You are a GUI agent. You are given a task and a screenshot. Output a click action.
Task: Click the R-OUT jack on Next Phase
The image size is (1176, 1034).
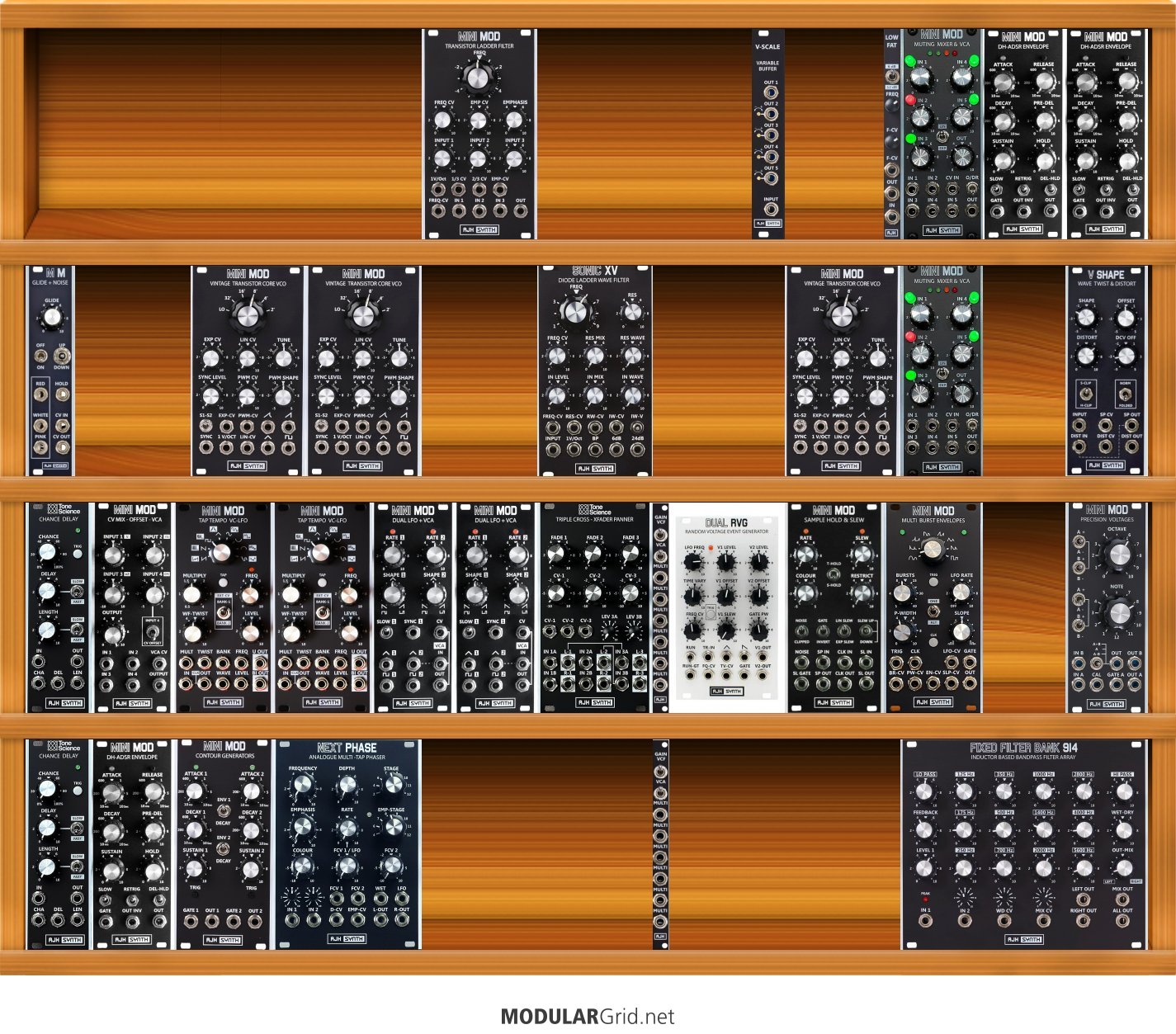pos(402,920)
